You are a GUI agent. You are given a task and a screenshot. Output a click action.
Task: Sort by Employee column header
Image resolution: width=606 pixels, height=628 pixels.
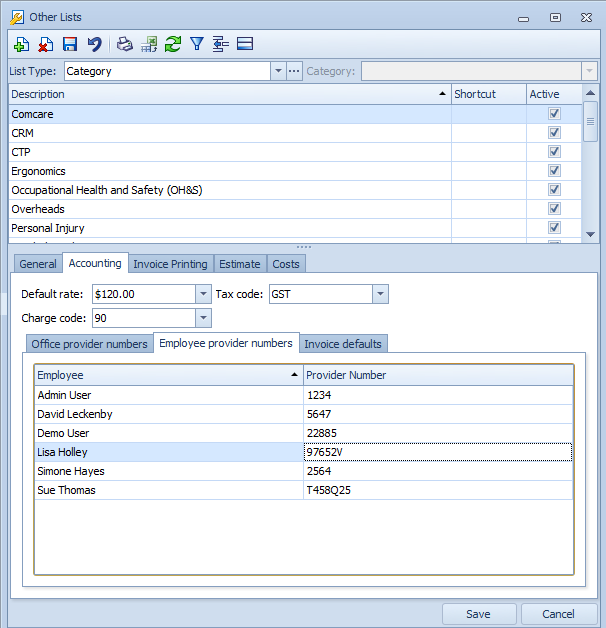coord(169,375)
